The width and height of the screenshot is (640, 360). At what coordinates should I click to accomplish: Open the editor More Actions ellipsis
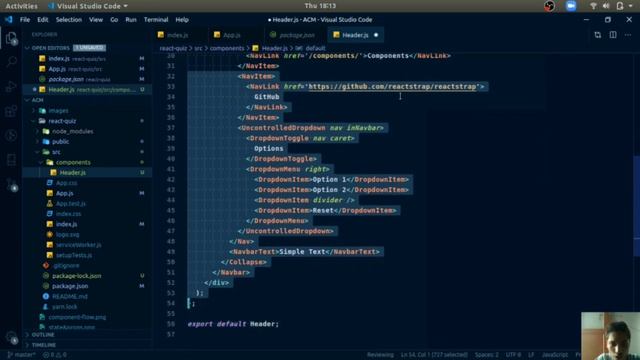(x=628, y=35)
